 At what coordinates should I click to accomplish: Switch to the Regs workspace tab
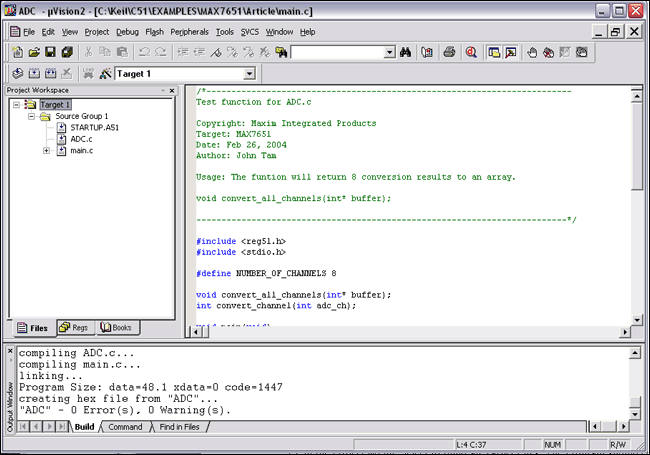[x=74, y=328]
